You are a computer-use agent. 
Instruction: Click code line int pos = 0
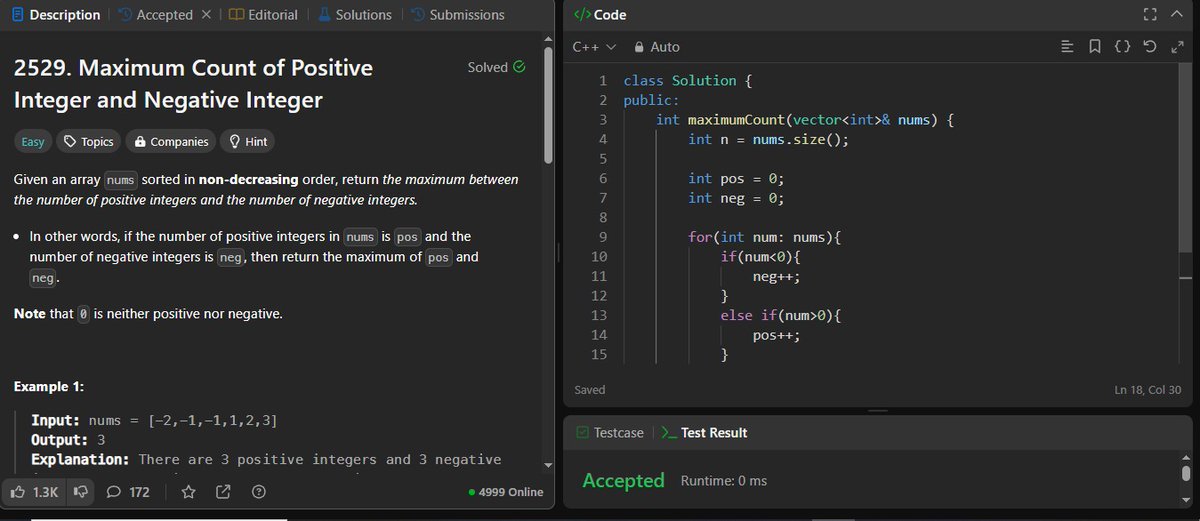tap(736, 179)
